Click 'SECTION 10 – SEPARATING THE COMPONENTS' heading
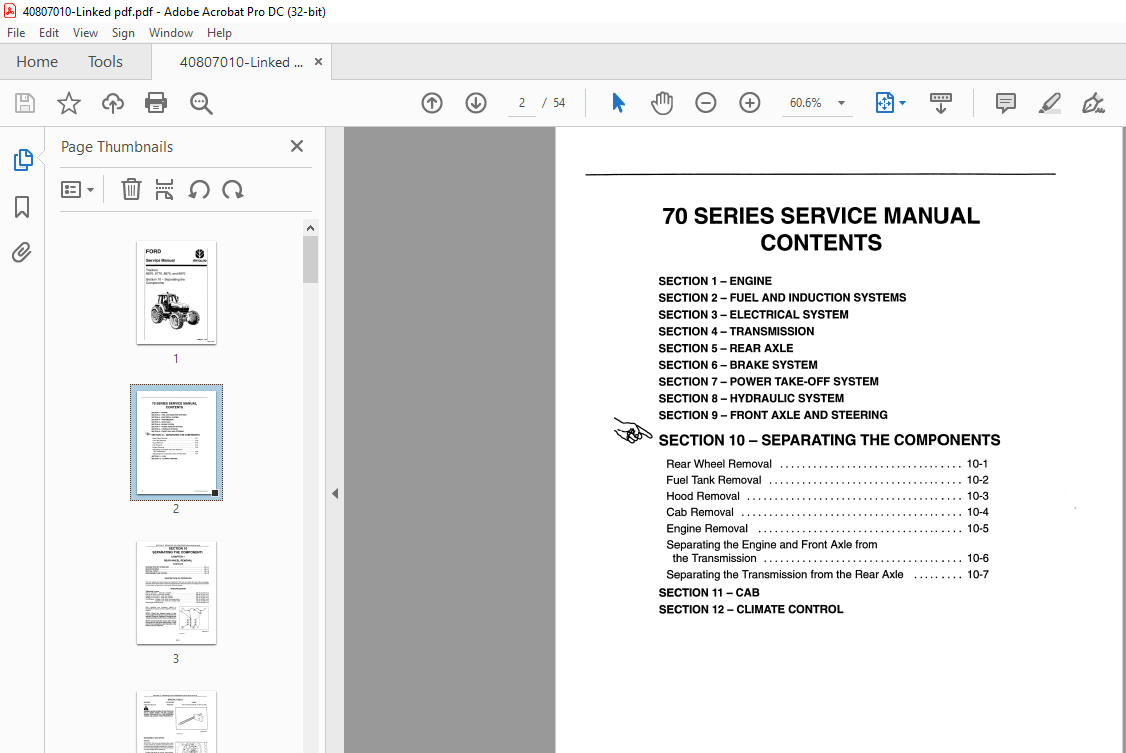 coord(829,440)
